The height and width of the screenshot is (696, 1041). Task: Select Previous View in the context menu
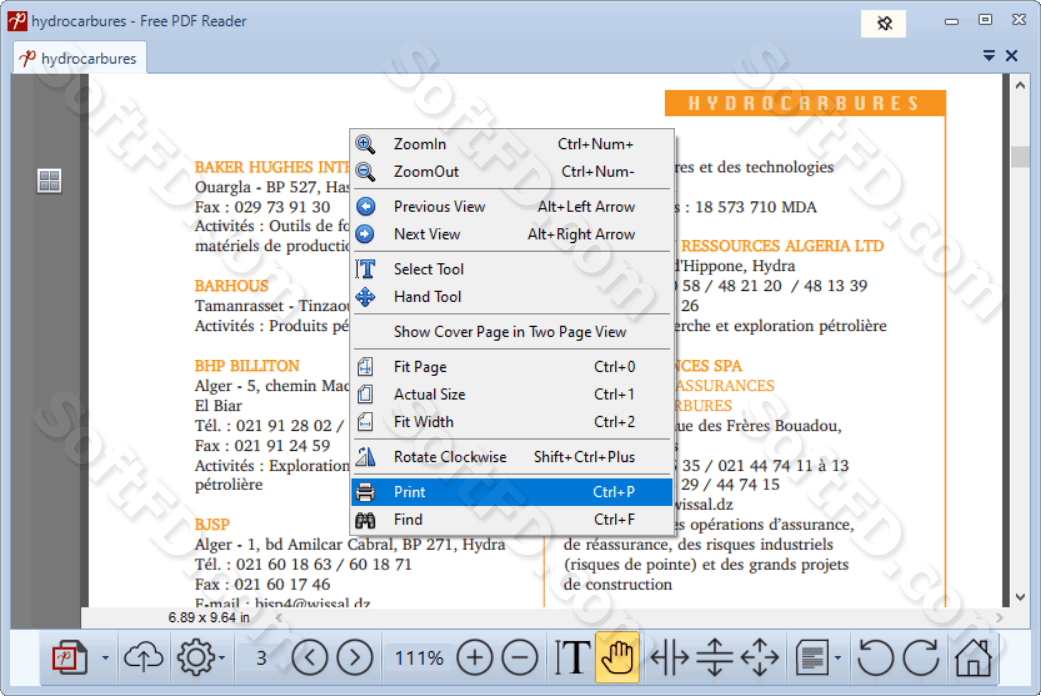(x=512, y=207)
